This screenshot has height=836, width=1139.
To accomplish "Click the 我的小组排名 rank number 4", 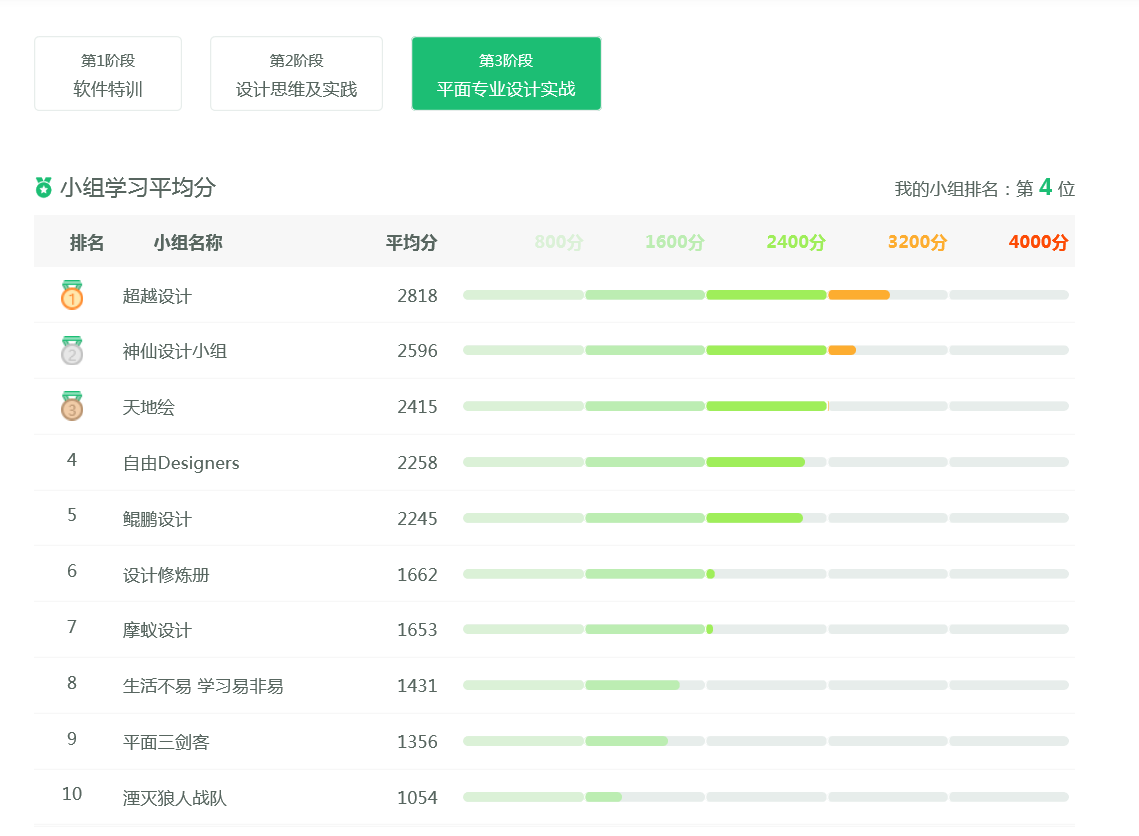I will coord(1045,187).
